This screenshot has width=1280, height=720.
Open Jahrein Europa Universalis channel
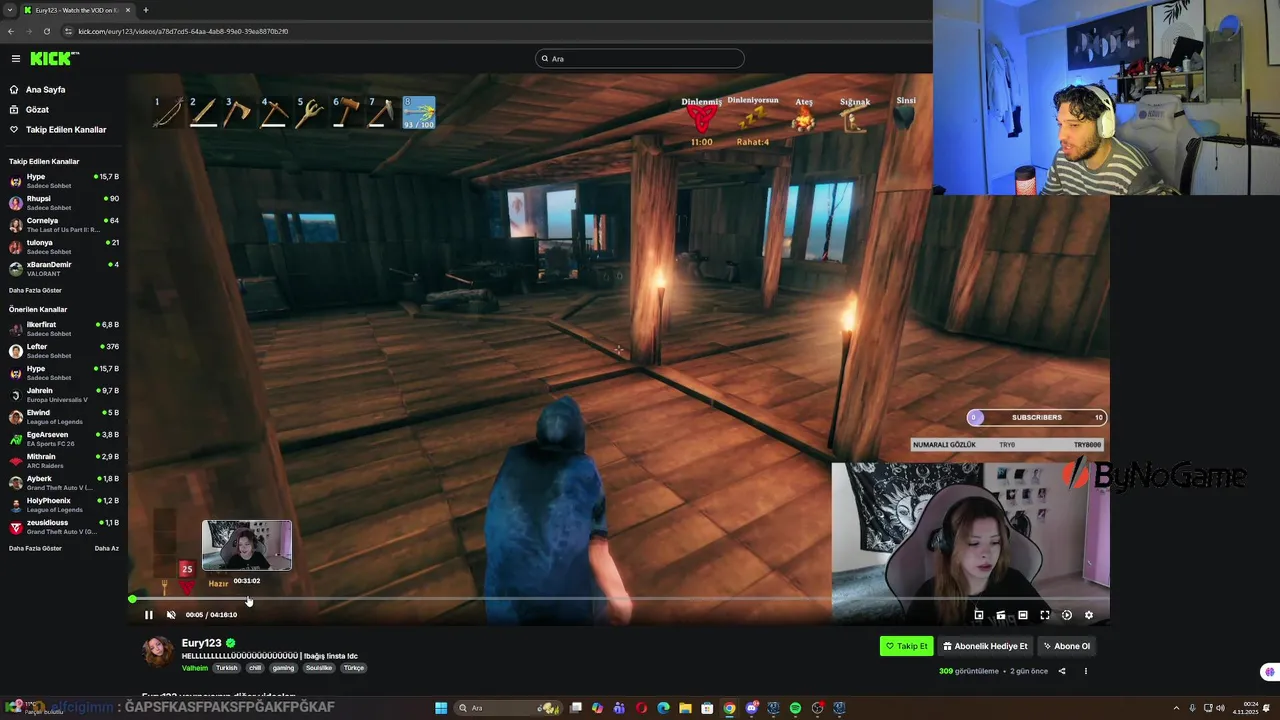[64, 395]
